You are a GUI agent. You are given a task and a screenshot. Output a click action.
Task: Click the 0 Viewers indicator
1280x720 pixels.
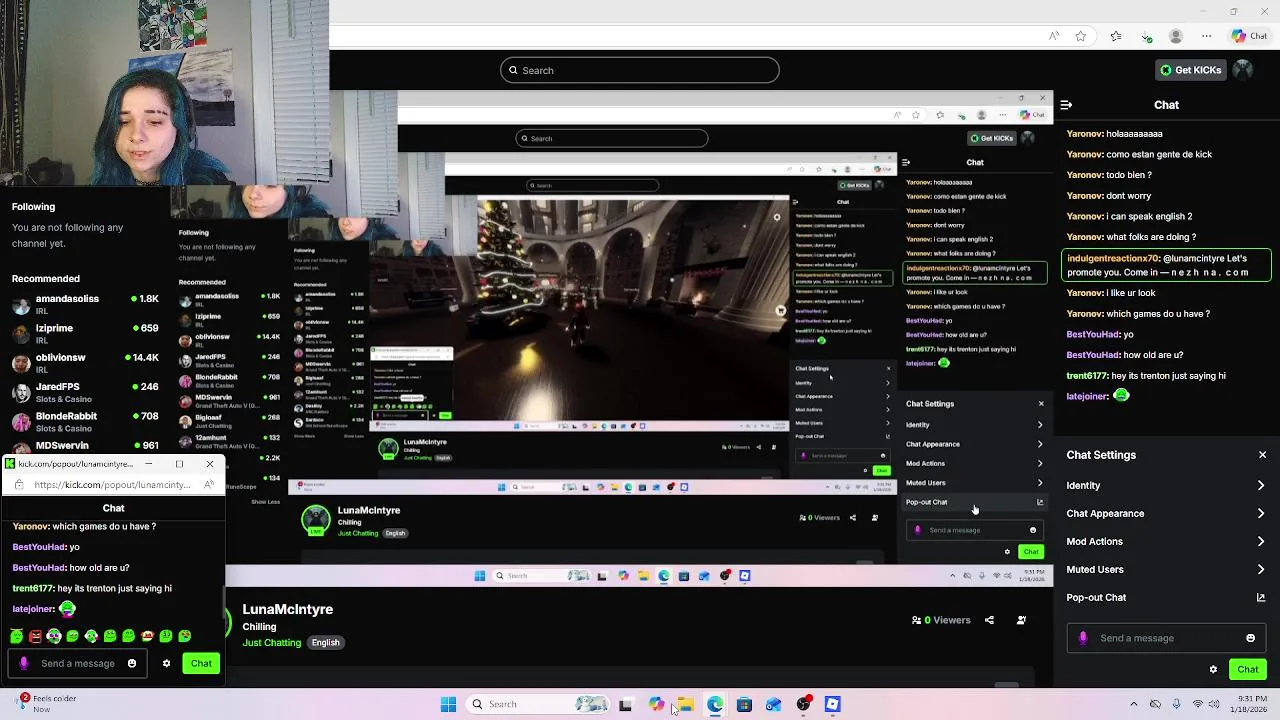pyautogui.click(x=941, y=620)
